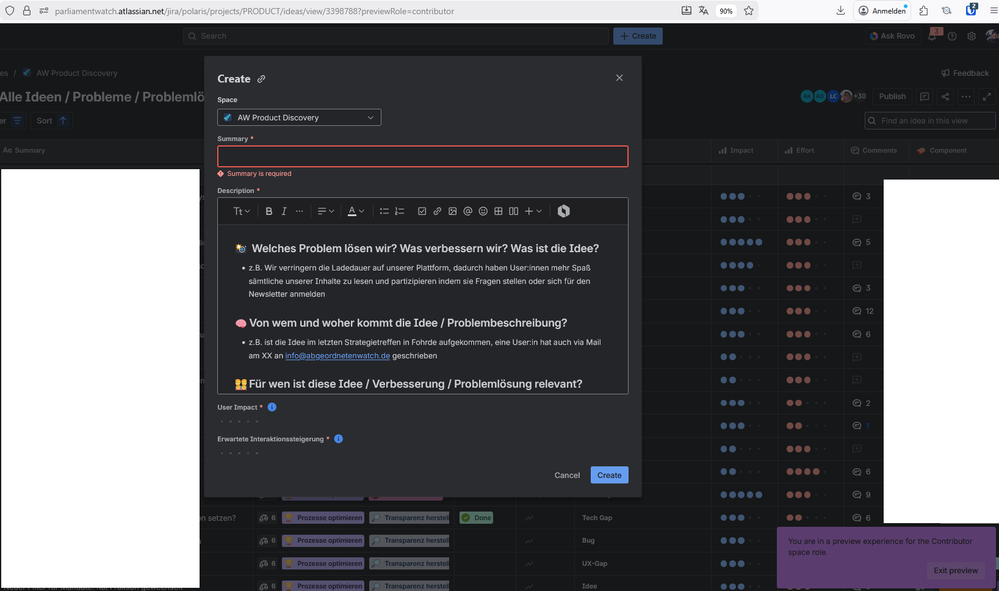Click the Summary column header

click(24, 151)
